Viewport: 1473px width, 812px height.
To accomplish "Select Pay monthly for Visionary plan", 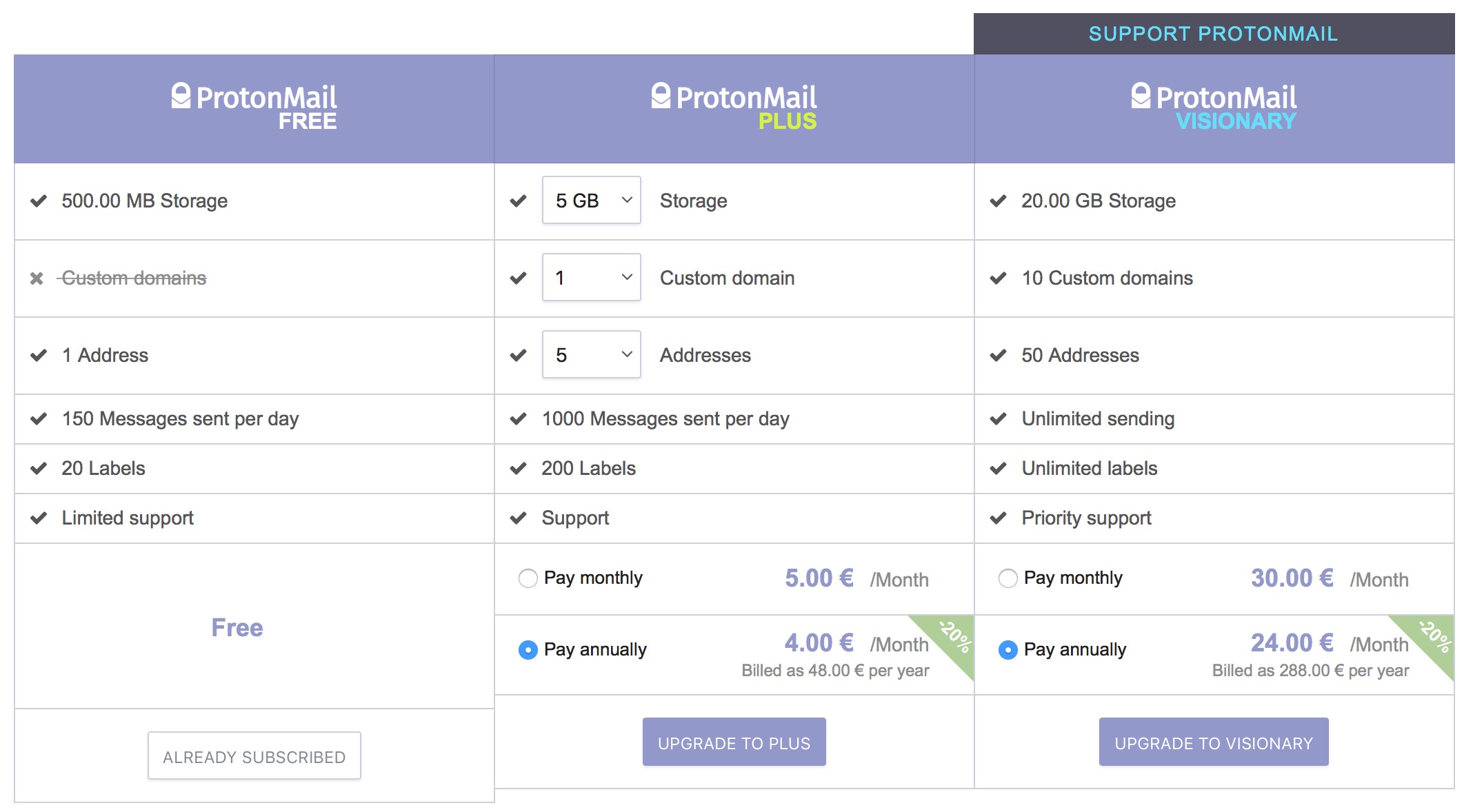I will [x=1008, y=578].
